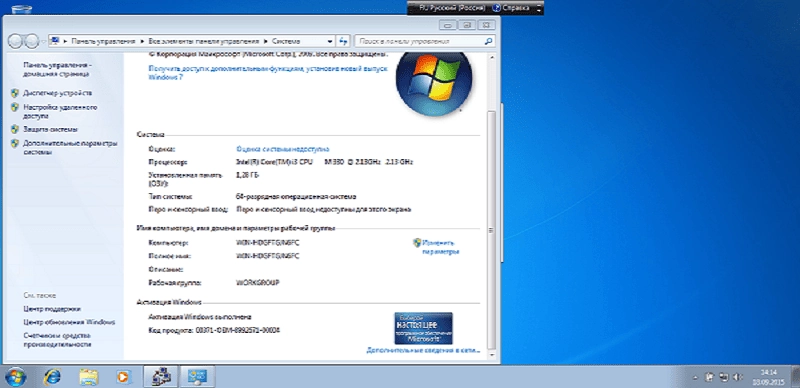This screenshot has width=800, height=388.
Task: Select the RU Русский (Россия) input language
Action: [451, 8]
